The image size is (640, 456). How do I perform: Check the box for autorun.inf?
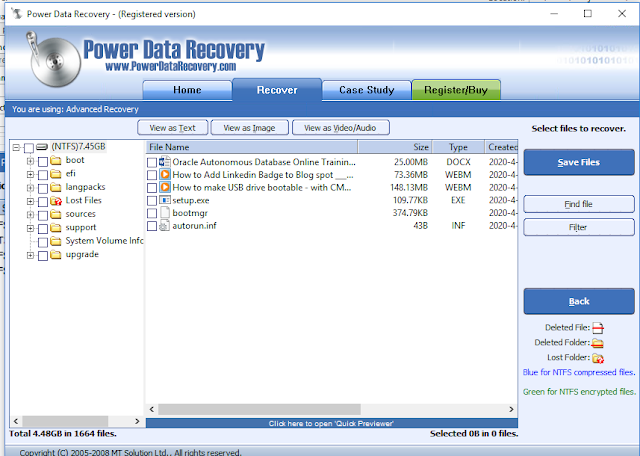click(x=152, y=226)
